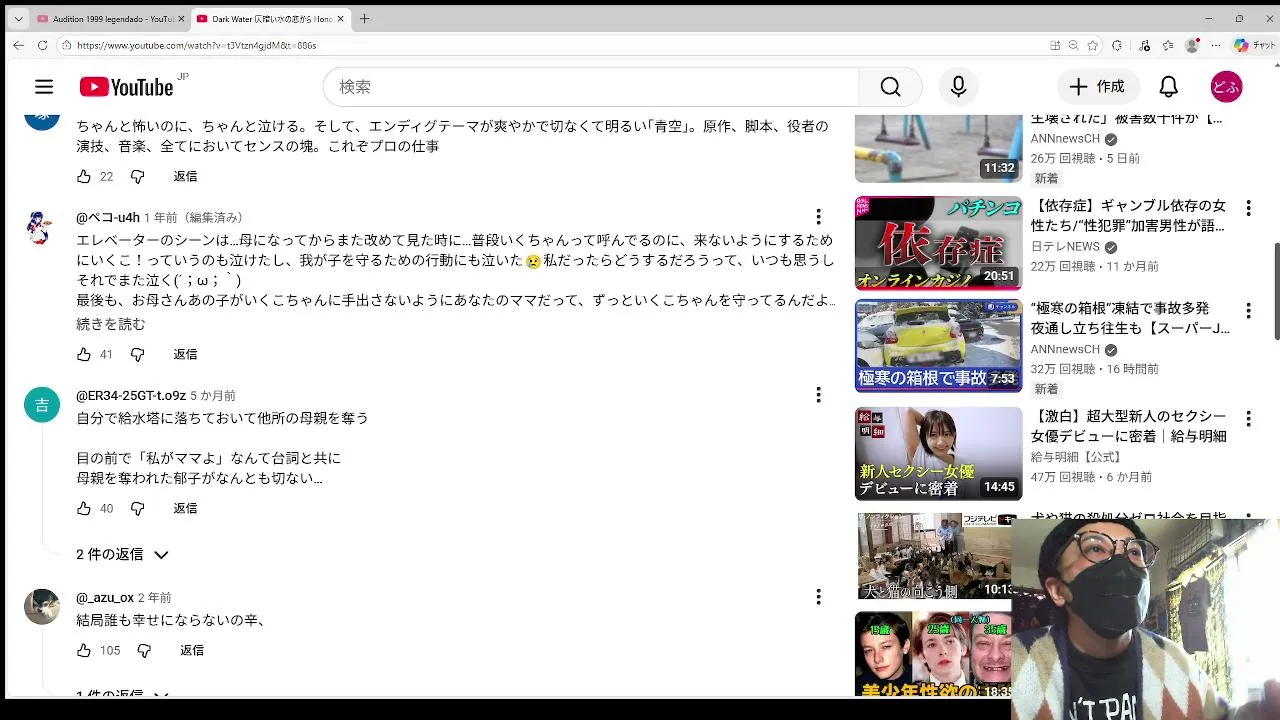The height and width of the screenshot is (720, 1280).
Task: Like @ペコ-u4h's comment
Action: click(x=84, y=354)
